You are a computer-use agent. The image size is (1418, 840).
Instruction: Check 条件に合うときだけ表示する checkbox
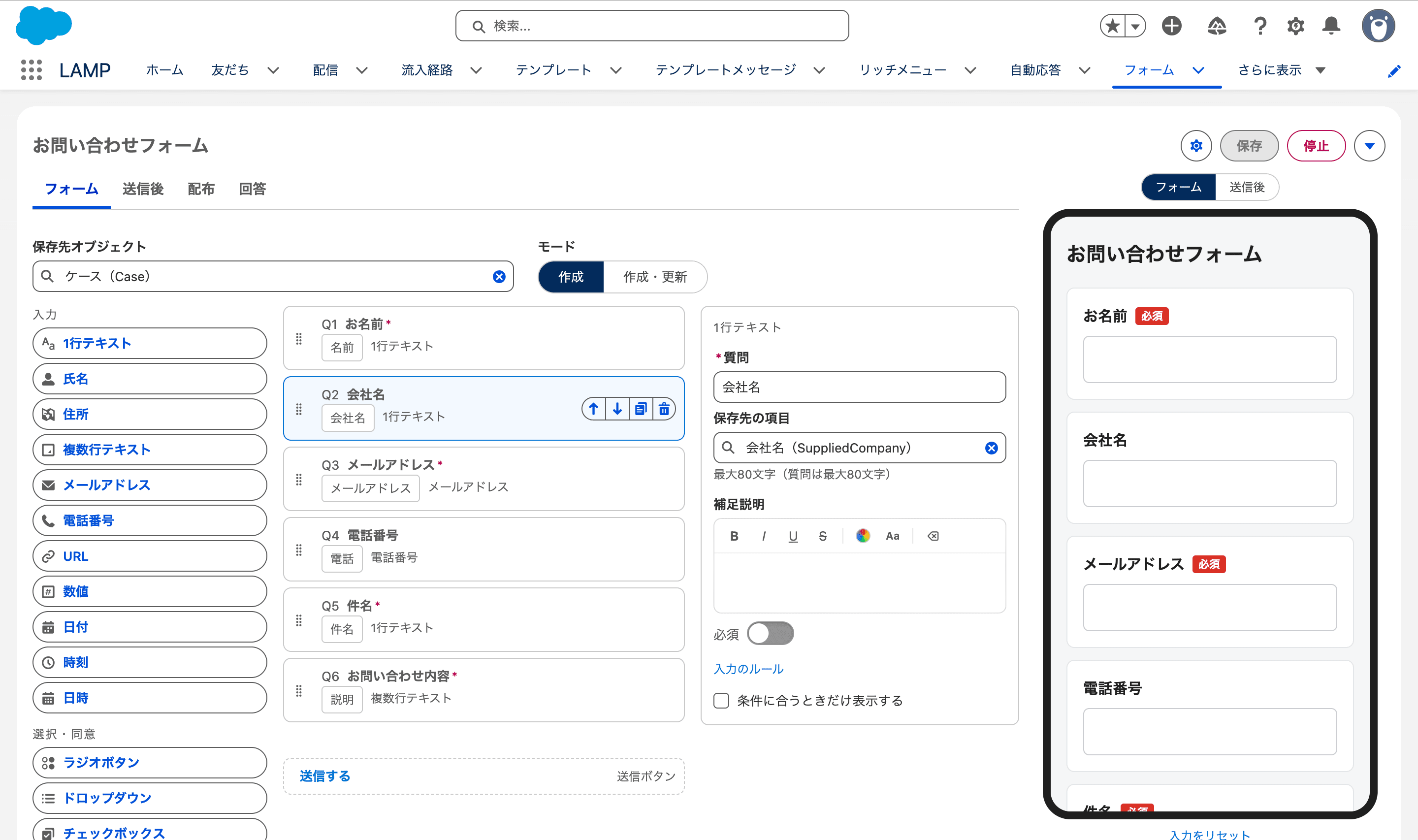721,700
